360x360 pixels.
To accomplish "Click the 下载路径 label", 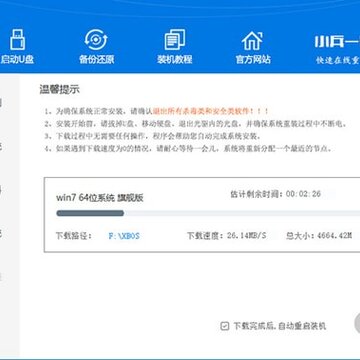I will pyautogui.click(x=73, y=236).
